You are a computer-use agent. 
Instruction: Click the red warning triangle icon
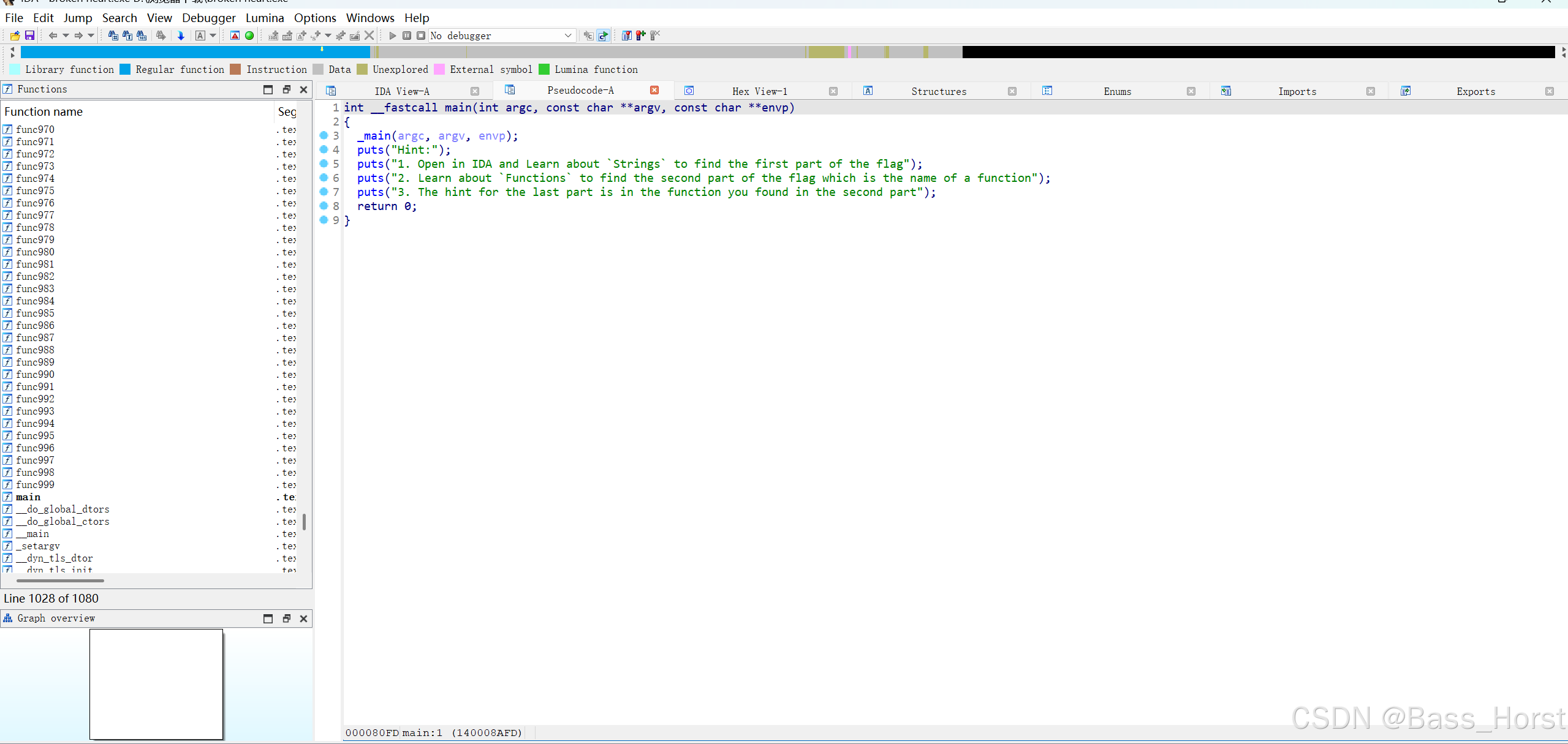tap(235, 36)
